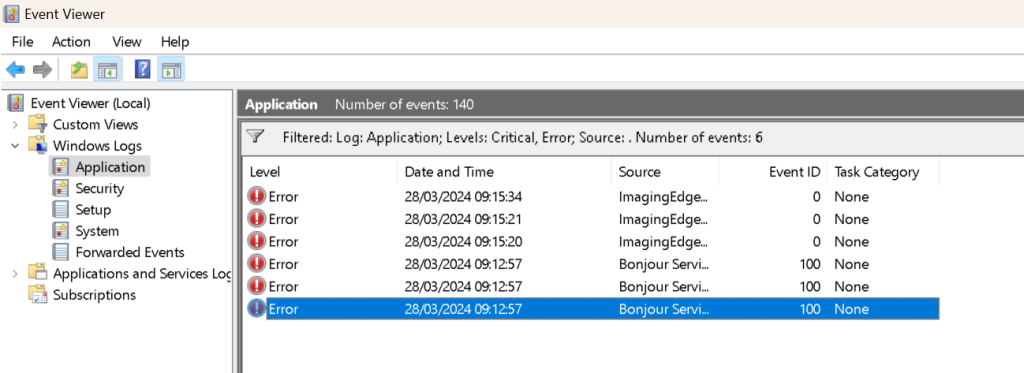Select the Subscriptions tree item

94,295
